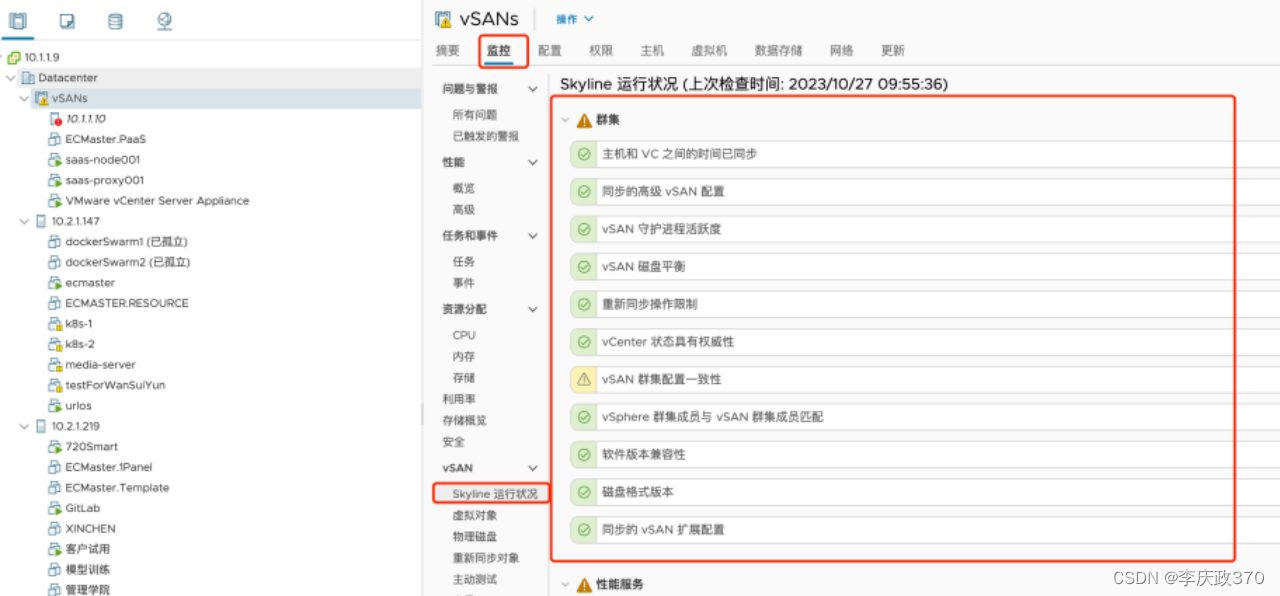
Task: Open '虚拟对象' under vSAN
Action: coord(475,516)
